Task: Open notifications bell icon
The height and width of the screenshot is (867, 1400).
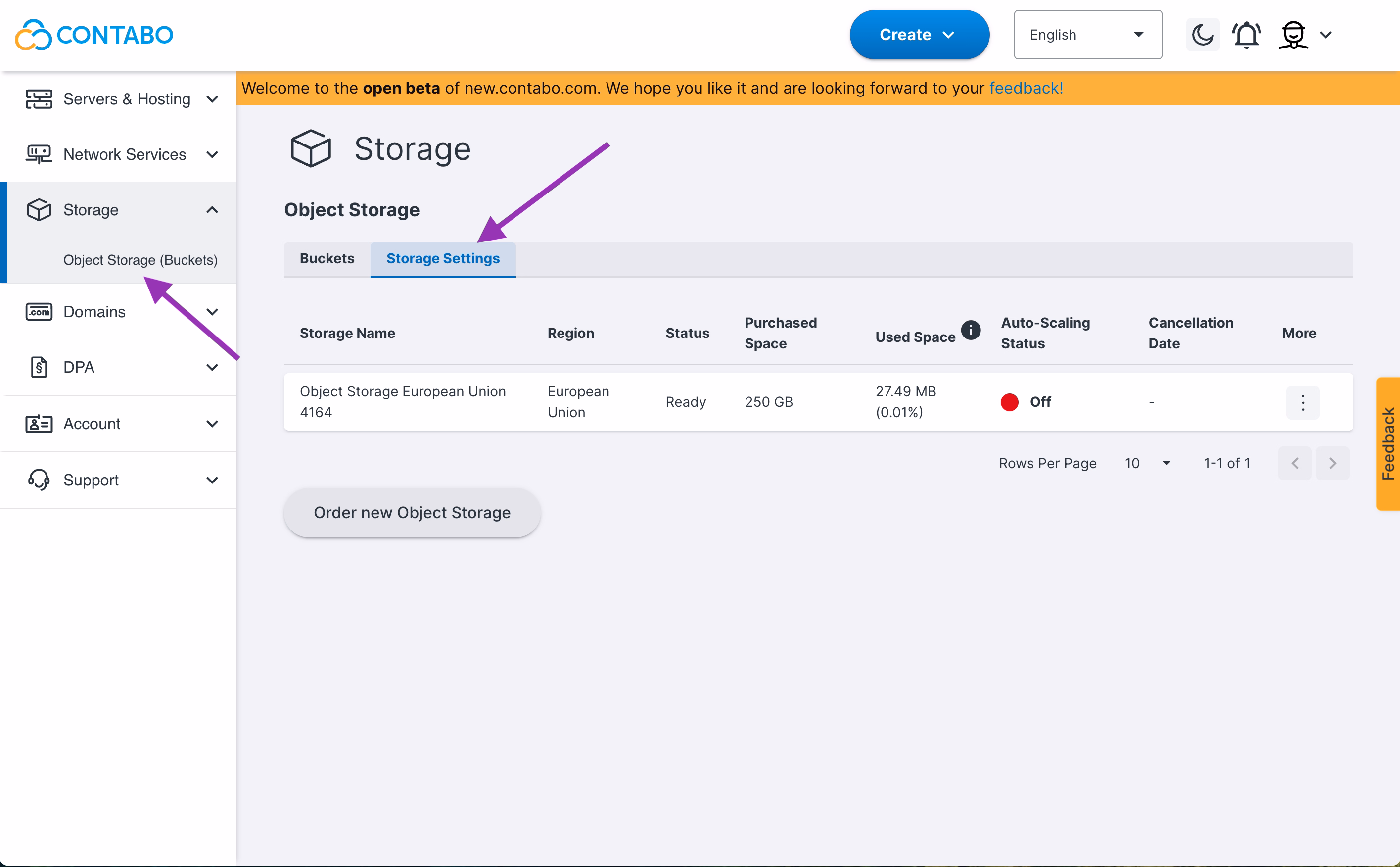Action: click(1247, 35)
